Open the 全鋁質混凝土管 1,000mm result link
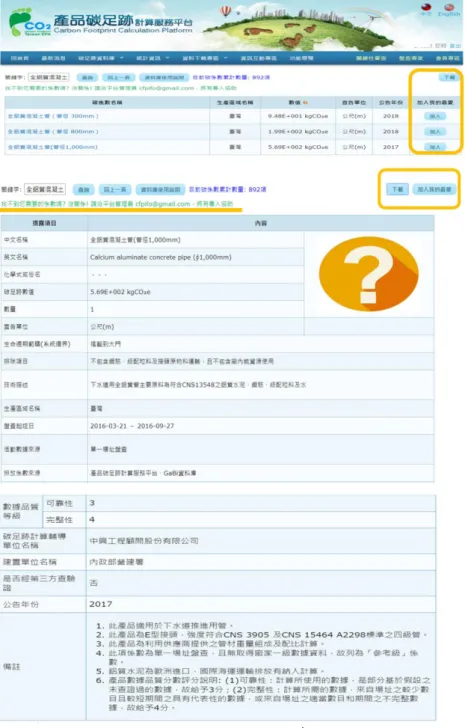465x728 pixels. pos(52,147)
